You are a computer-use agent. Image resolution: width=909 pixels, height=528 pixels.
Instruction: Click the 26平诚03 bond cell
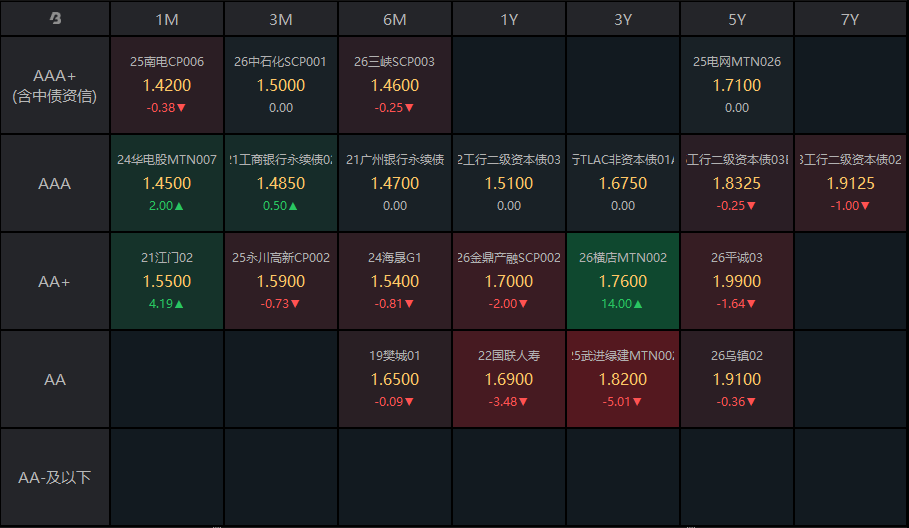tap(737, 281)
